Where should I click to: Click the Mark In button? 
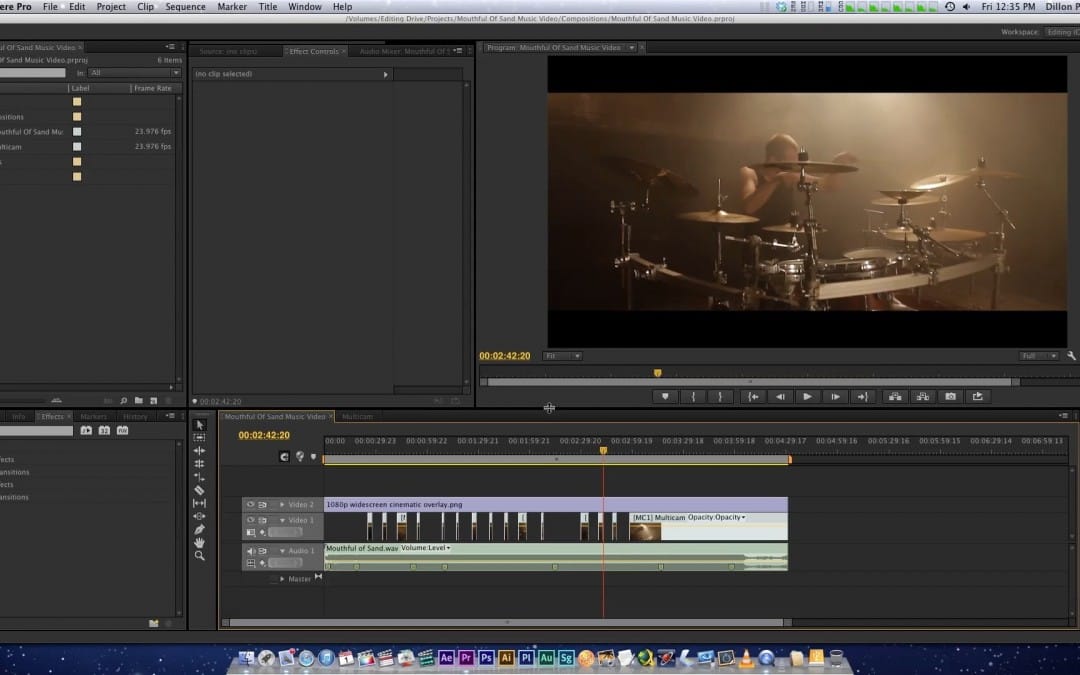pos(693,397)
